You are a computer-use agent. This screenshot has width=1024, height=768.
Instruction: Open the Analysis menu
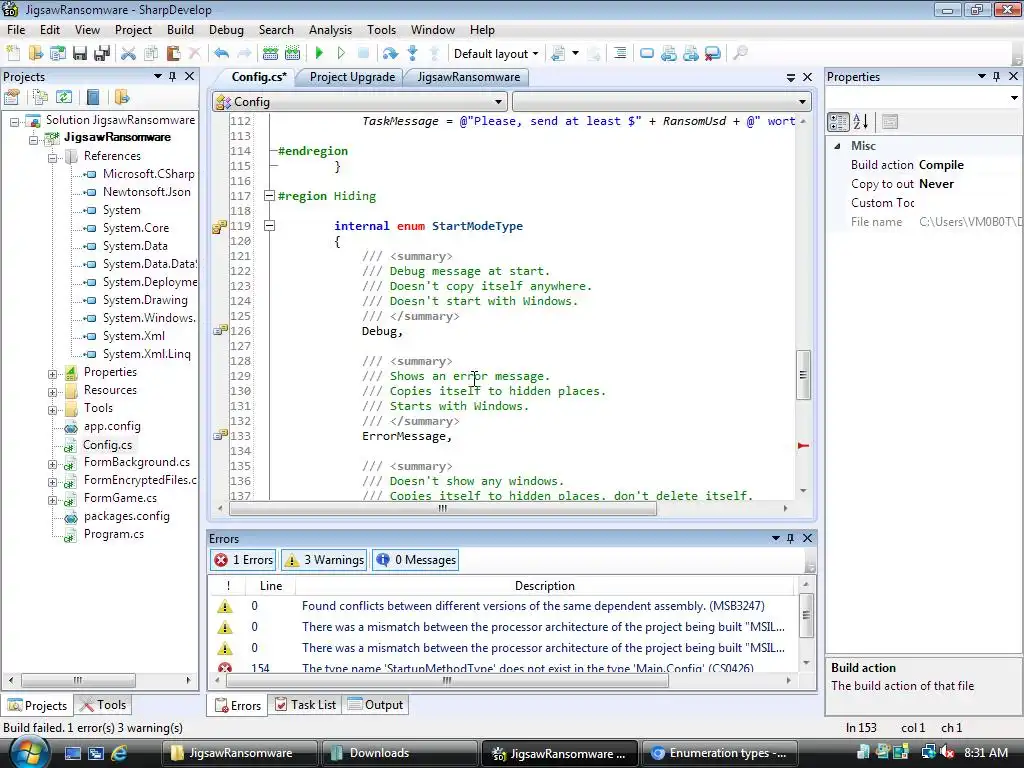click(x=330, y=30)
